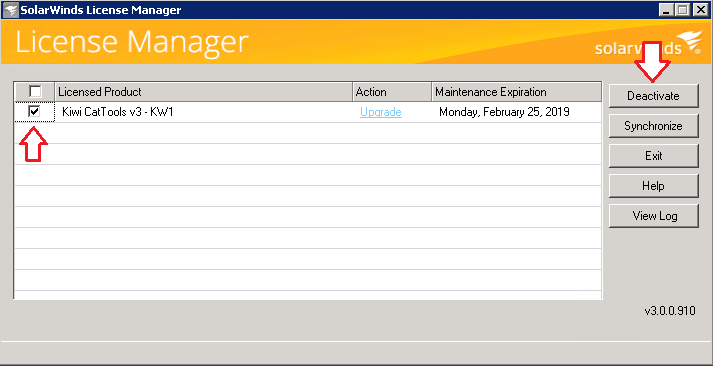Screen dimensions: 713x366
Task: Click the Action column header
Action: (392, 92)
